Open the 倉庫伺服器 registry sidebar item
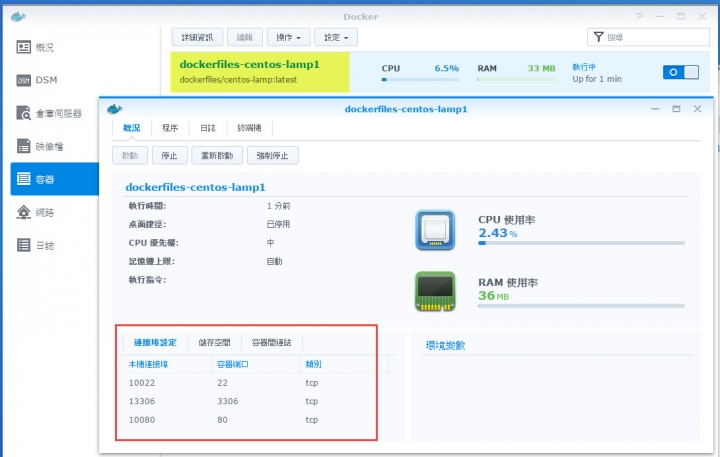 (x=54, y=113)
